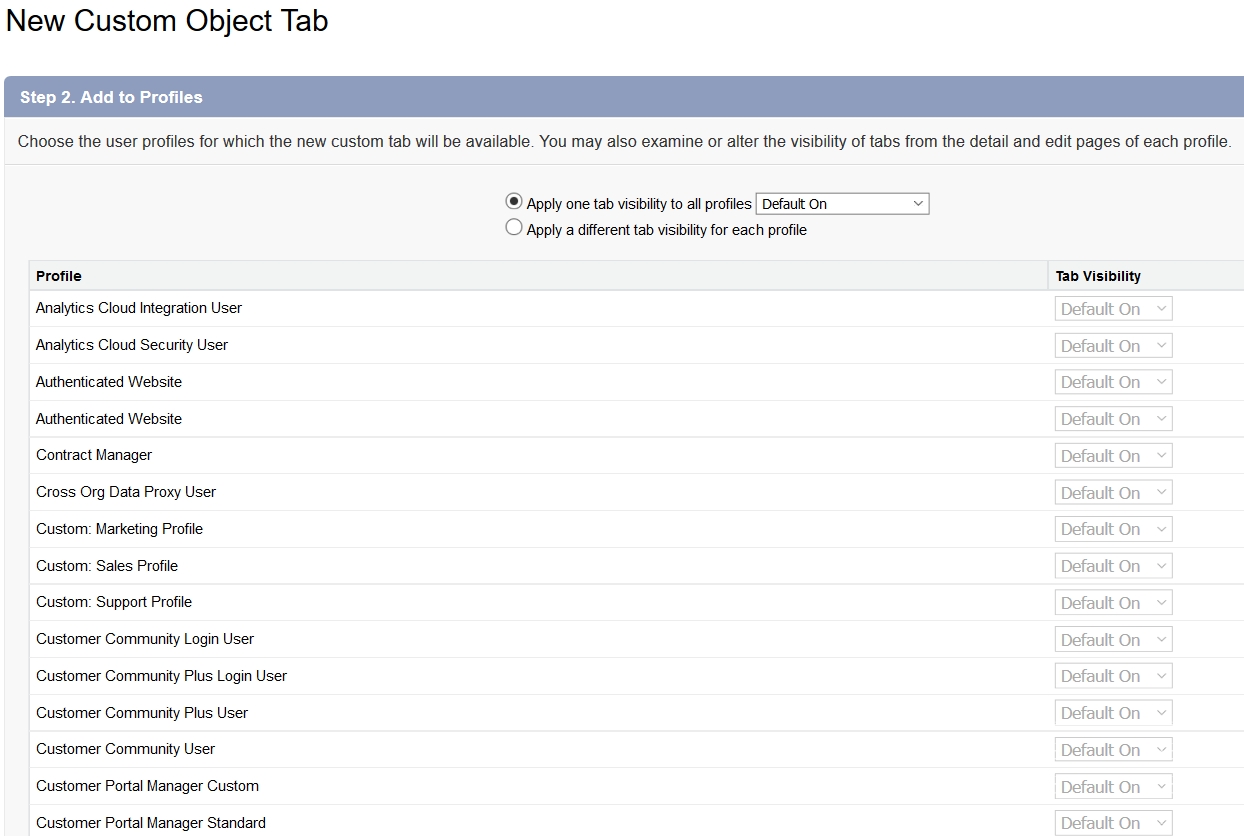Open Tab Visibility dropdown for Custom: Support Profile
This screenshot has height=836, width=1244.
(1113, 603)
